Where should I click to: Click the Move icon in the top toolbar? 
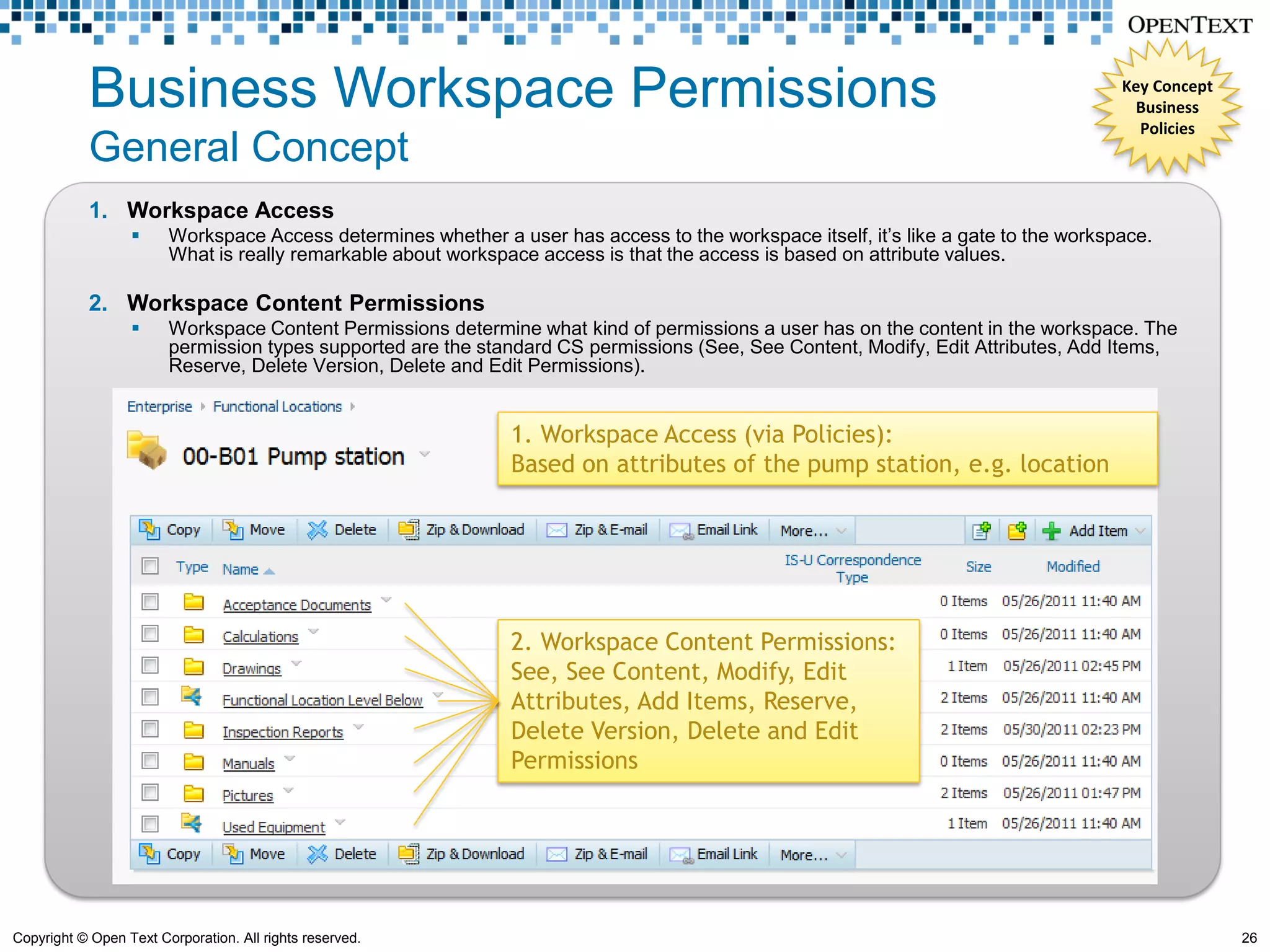[x=233, y=529]
